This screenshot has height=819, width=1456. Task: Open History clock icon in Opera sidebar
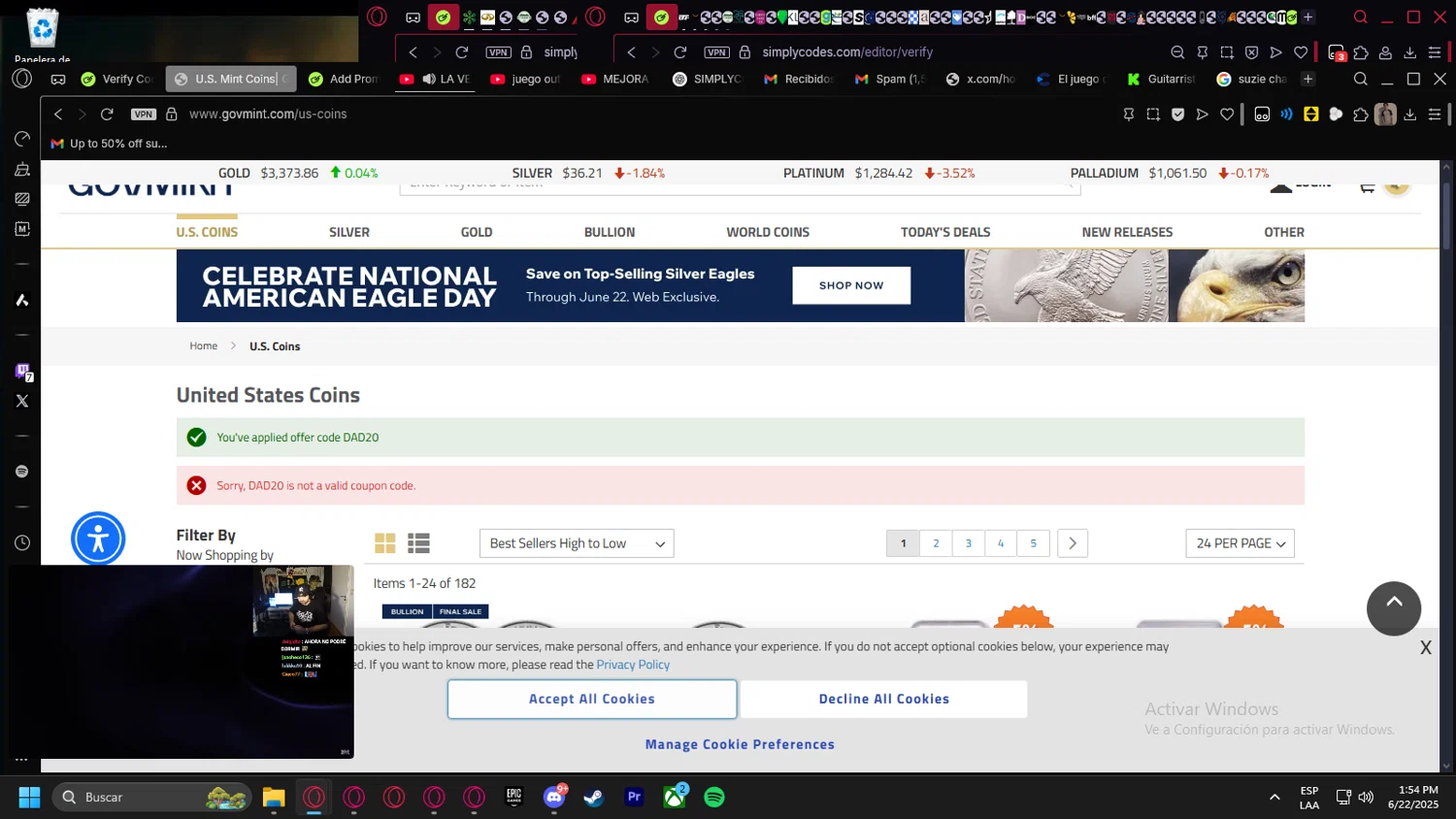coord(22,543)
